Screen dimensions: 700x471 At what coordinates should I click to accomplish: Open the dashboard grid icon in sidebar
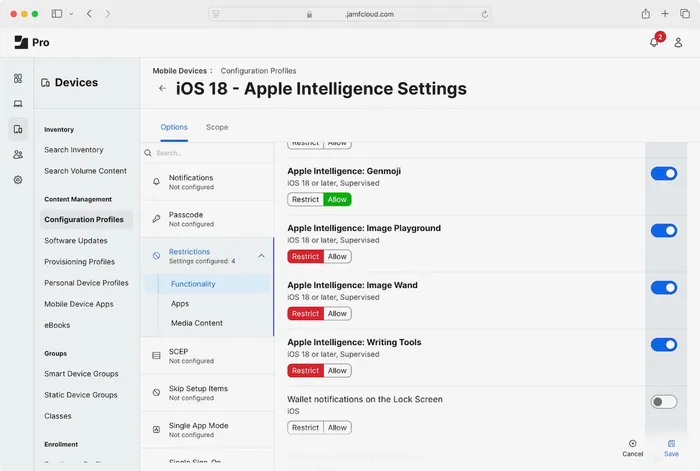18,79
